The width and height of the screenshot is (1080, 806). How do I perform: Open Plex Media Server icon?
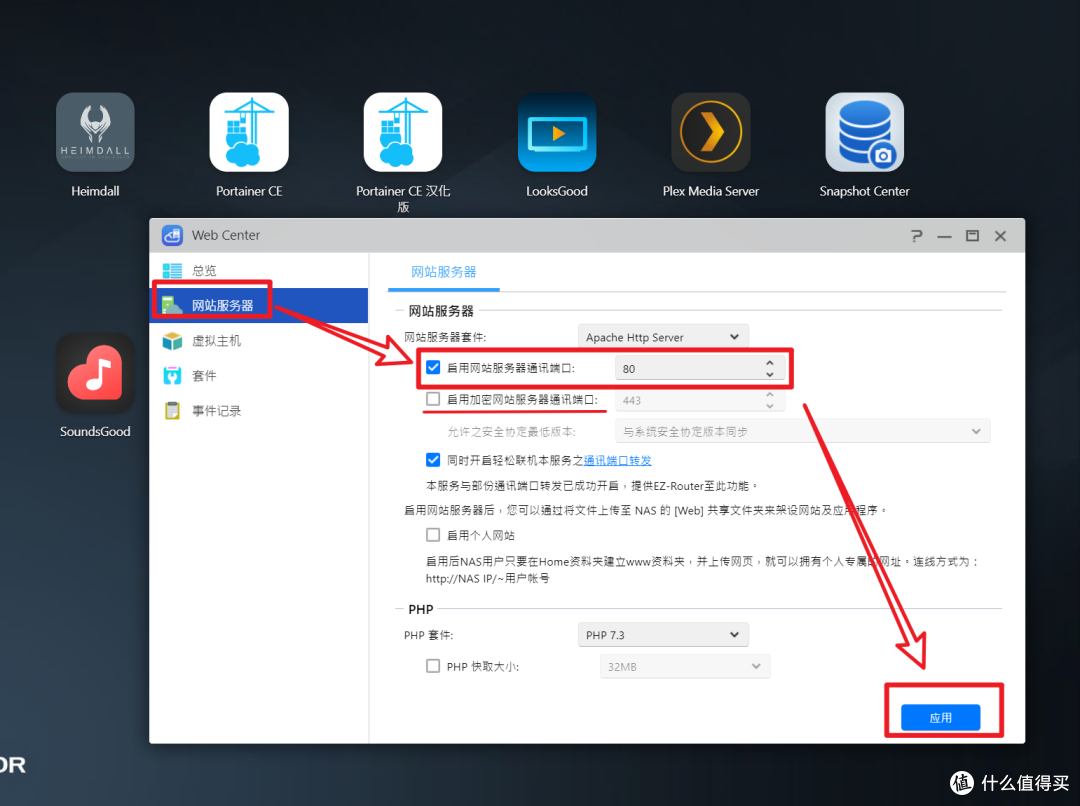[x=711, y=132]
